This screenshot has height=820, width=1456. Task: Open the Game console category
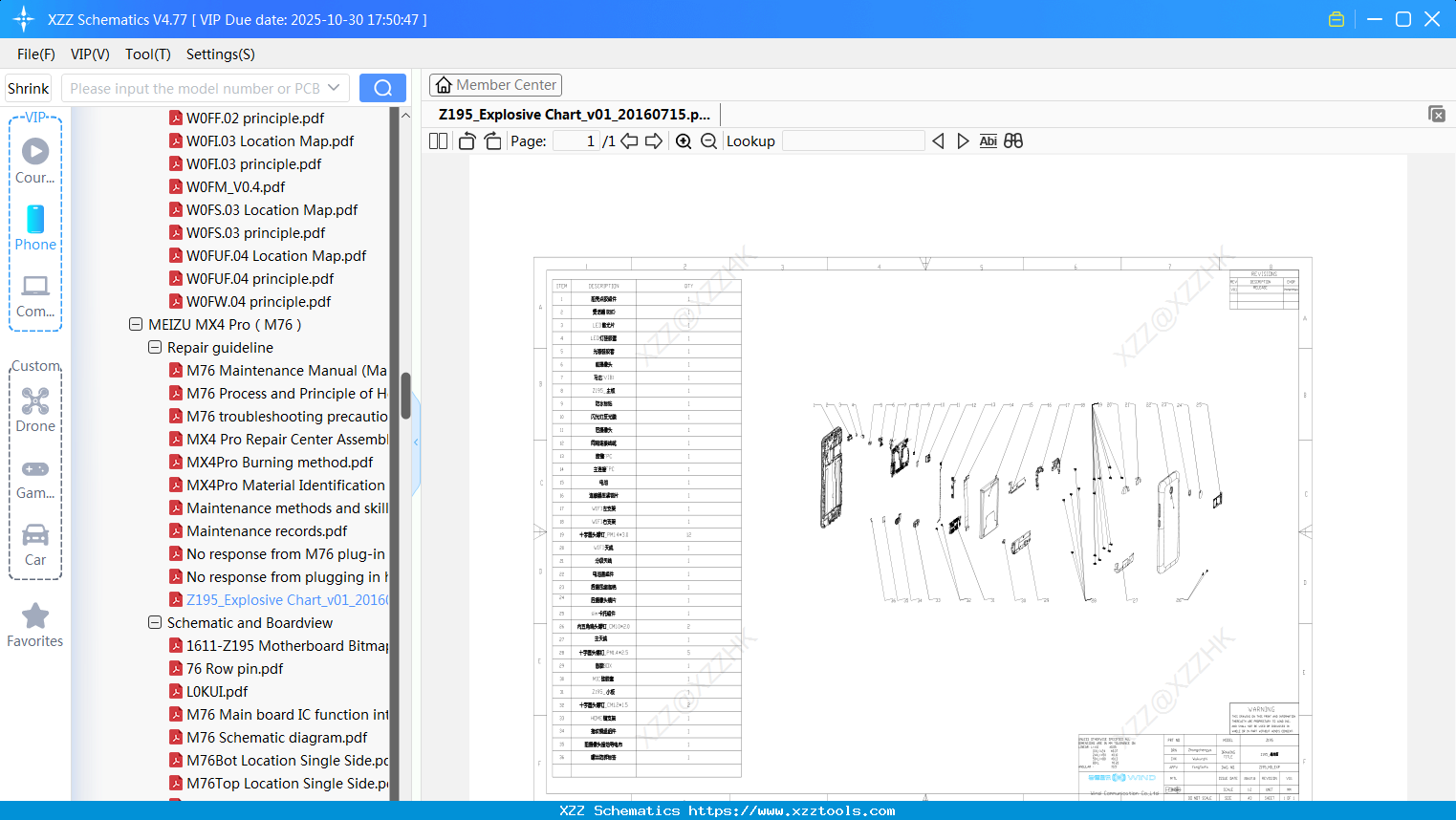click(35, 479)
